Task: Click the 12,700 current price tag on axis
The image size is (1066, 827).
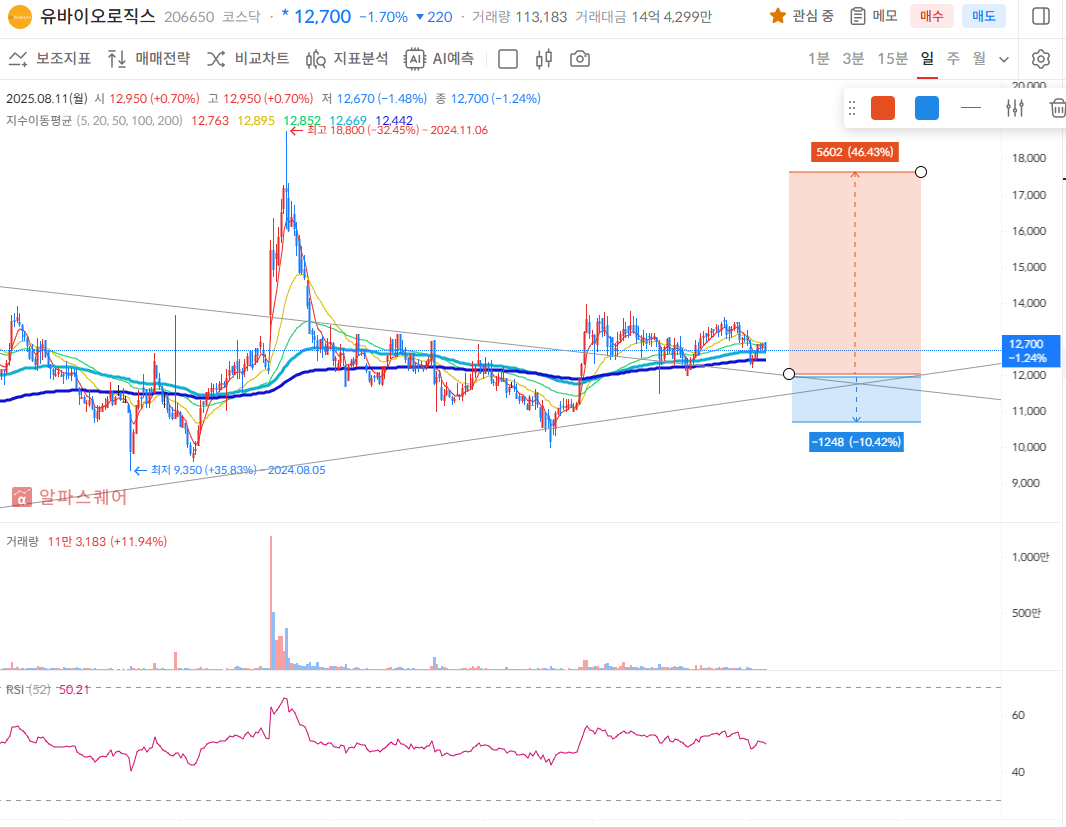Action: click(1031, 351)
